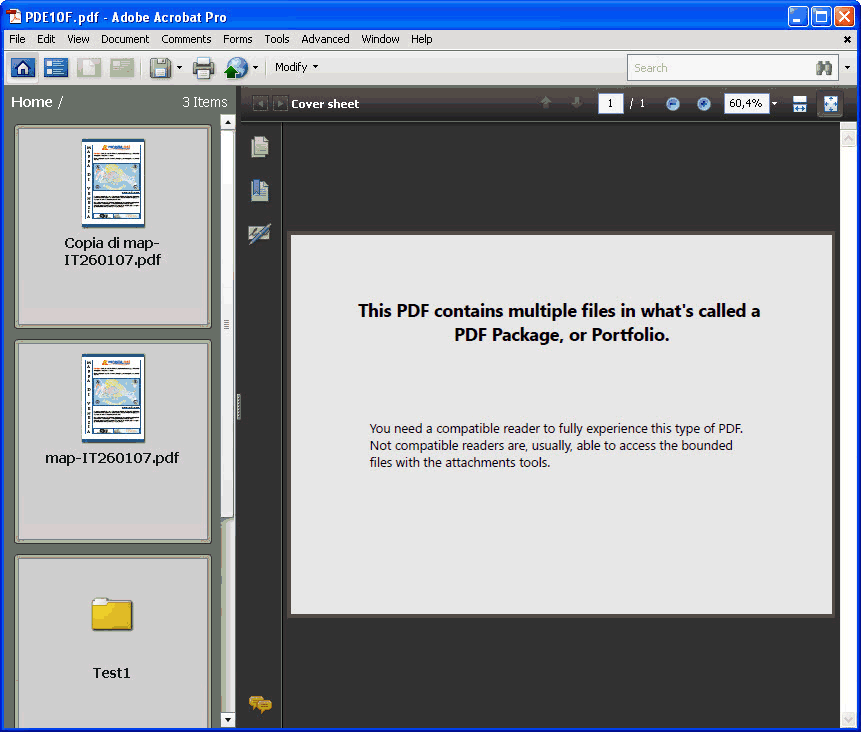Click the fit full page icon

(830, 104)
